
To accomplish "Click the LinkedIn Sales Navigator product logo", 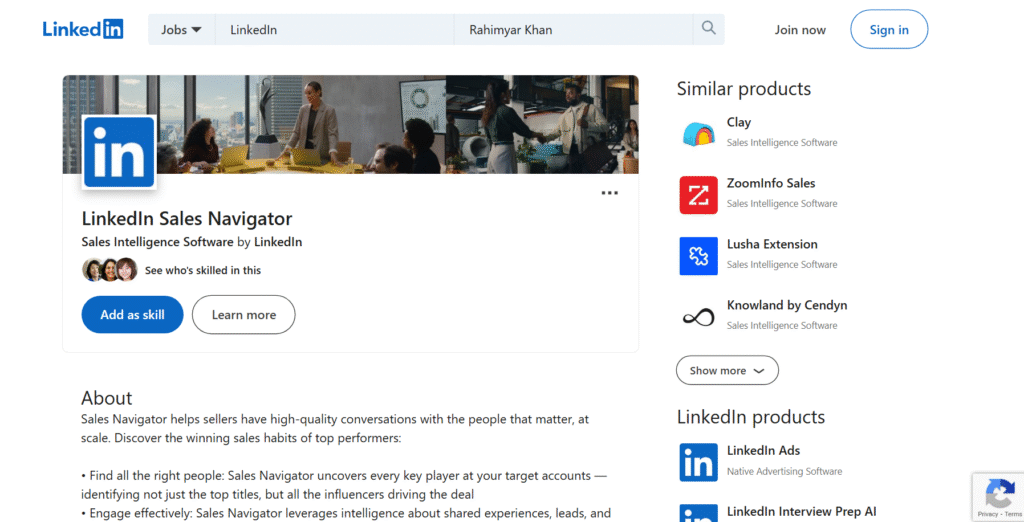I will (x=119, y=153).
